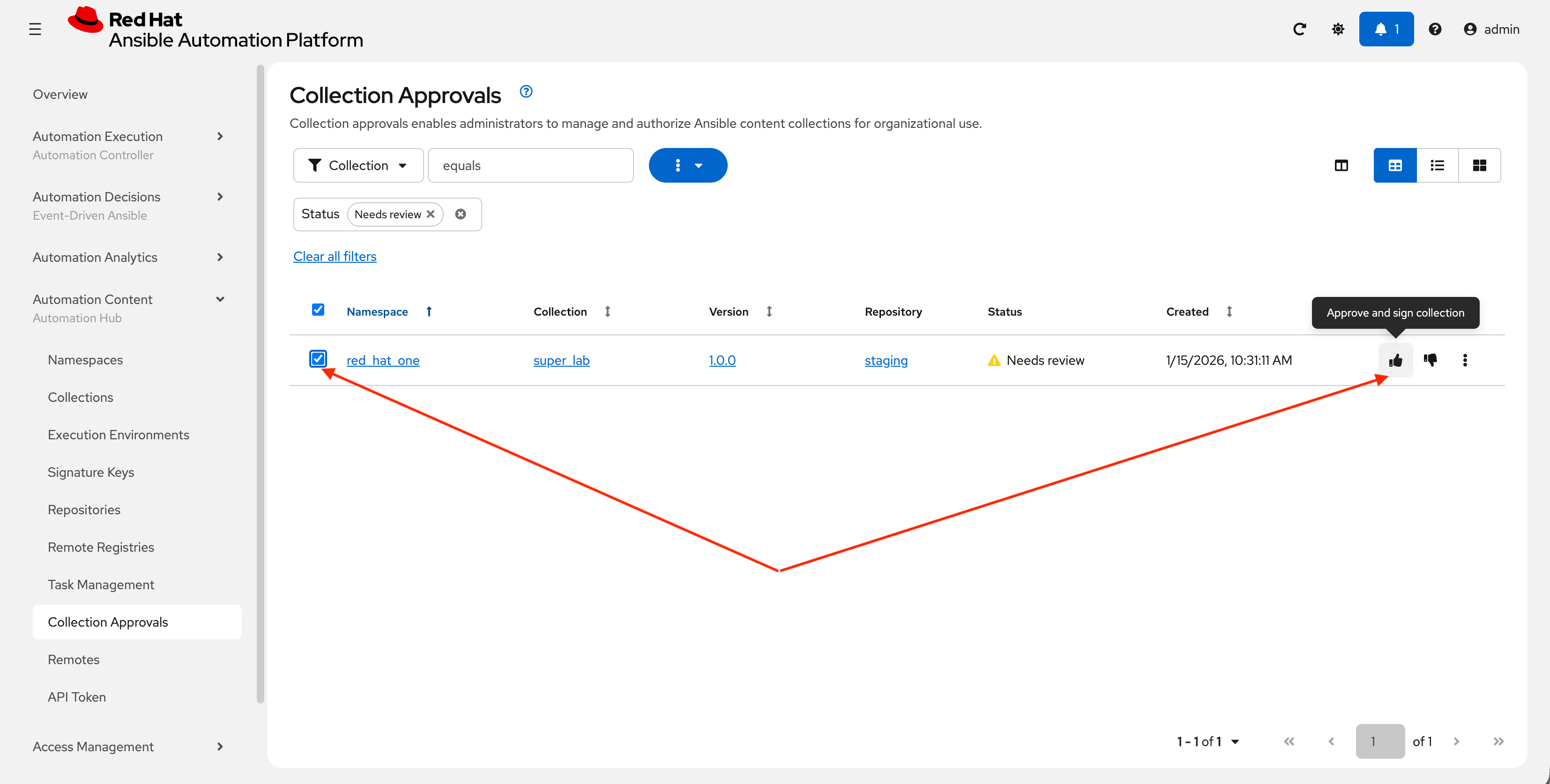Uncheck the red_hat_one row checkbox
Viewport: 1550px width, 784px height.
(x=318, y=359)
